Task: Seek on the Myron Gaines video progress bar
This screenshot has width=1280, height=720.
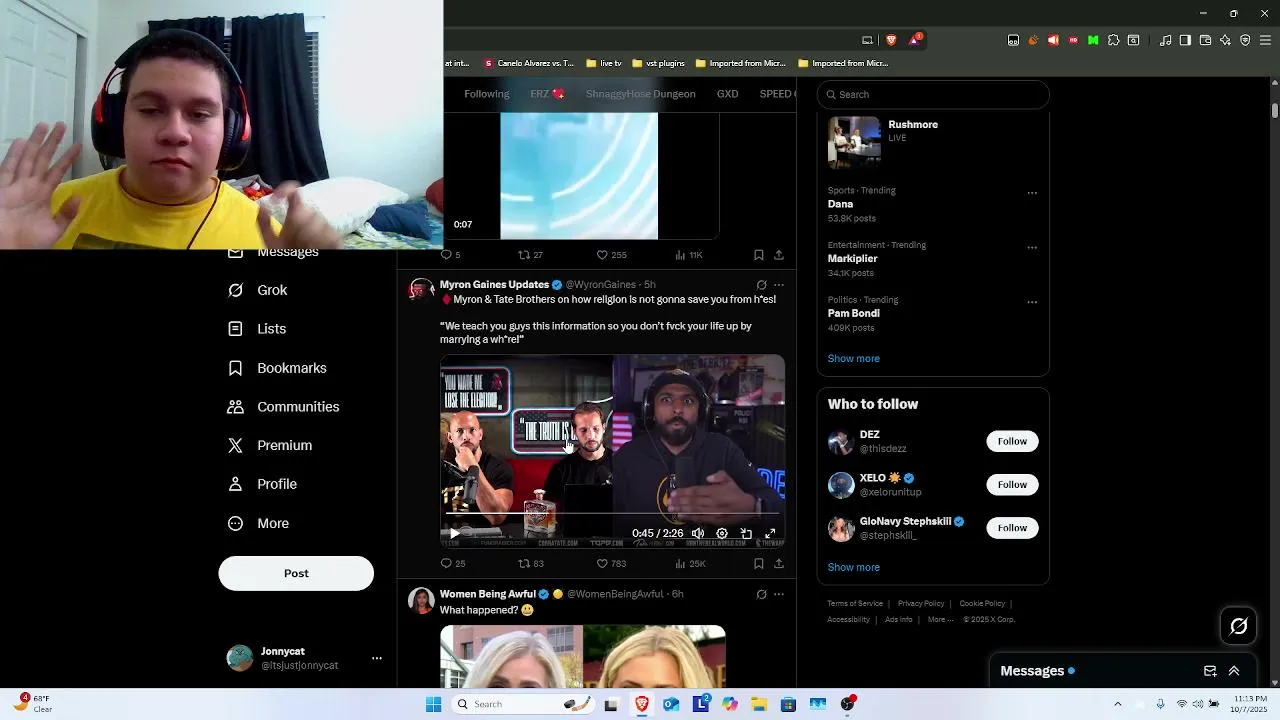Action: coord(612,513)
